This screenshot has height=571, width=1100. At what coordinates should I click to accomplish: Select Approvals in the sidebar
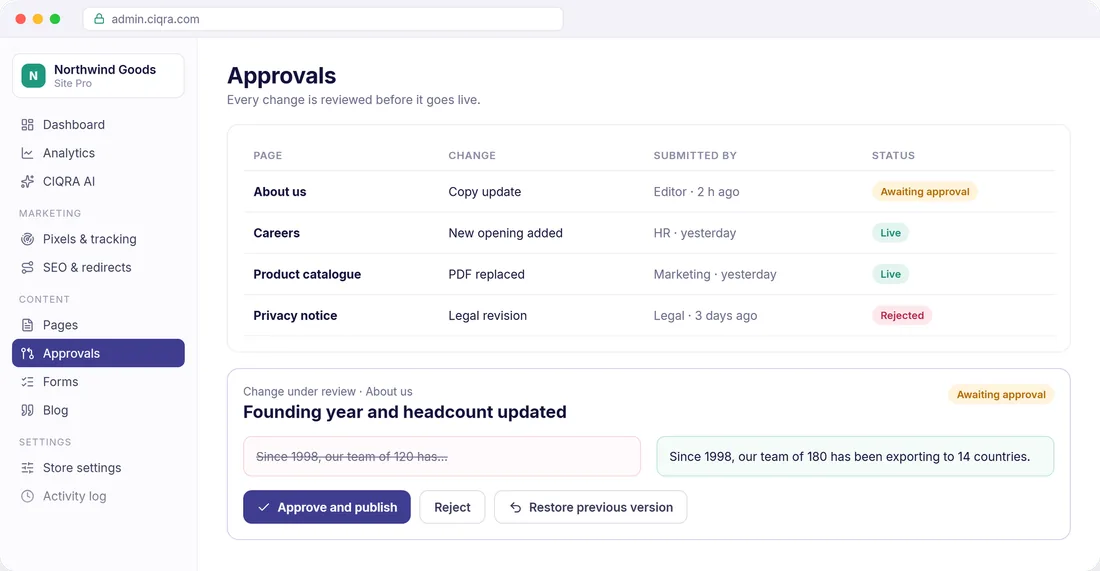click(x=98, y=353)
